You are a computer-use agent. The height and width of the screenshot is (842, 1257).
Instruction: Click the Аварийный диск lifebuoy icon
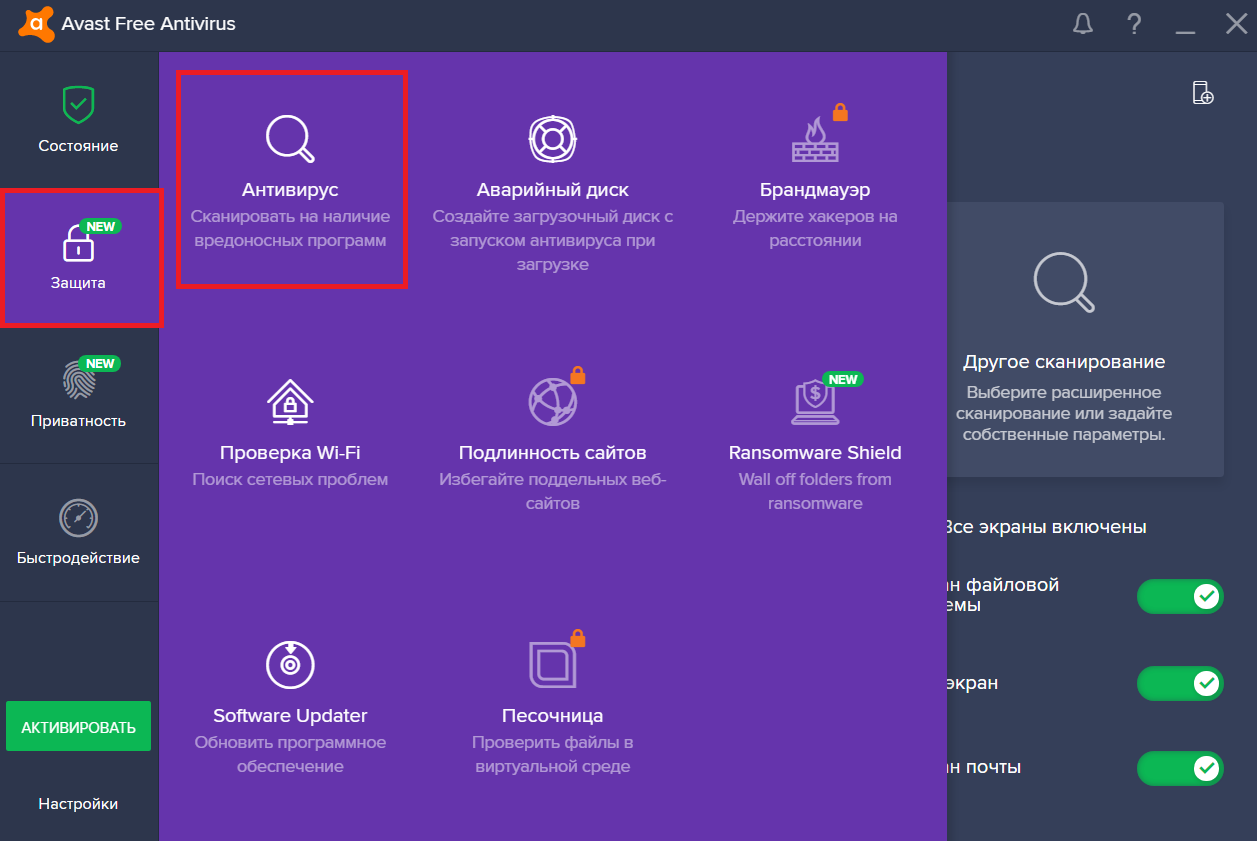553,138
